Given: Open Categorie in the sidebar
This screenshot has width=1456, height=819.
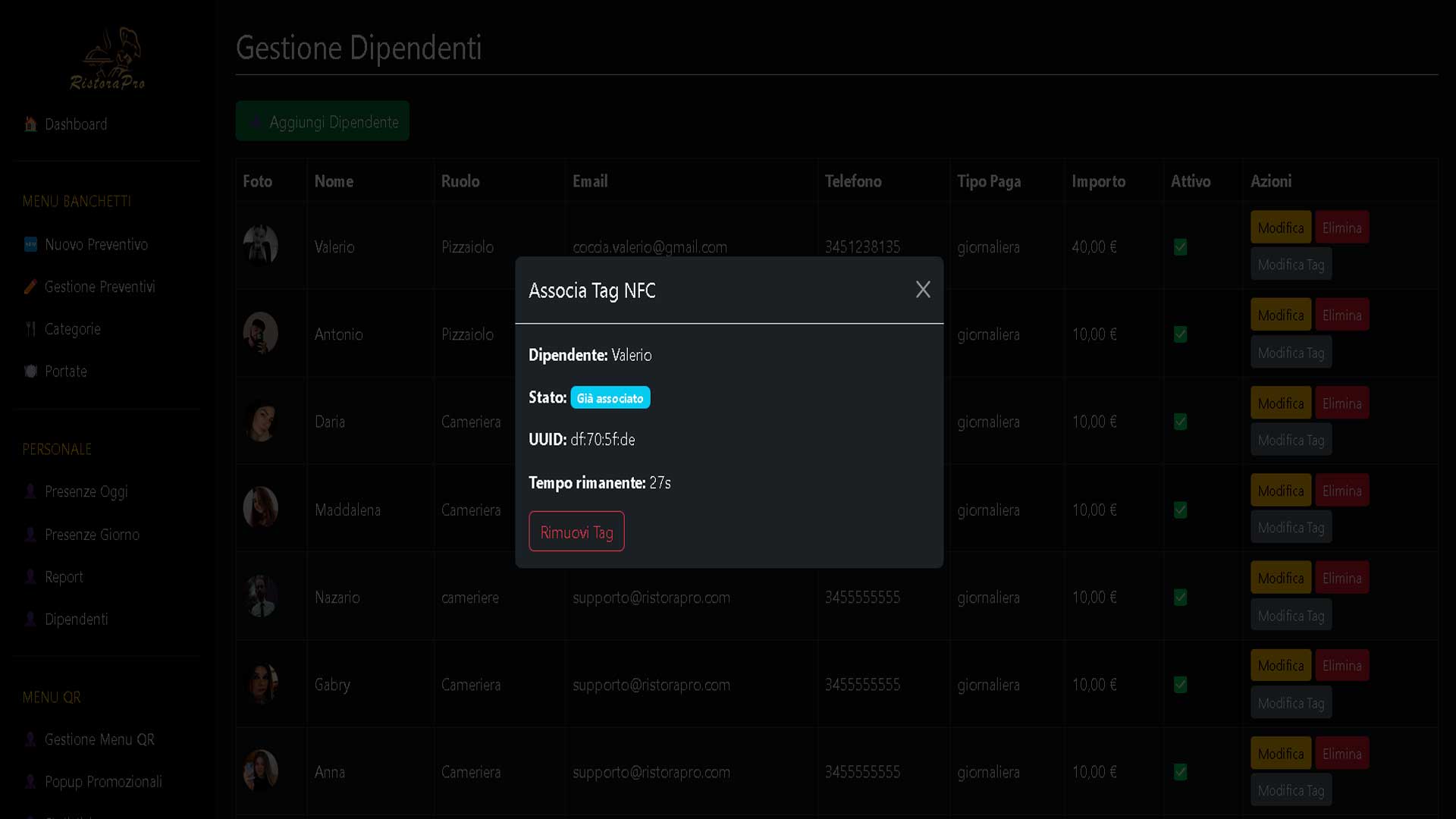Looking at the screenshot, I should click(73, 330).
